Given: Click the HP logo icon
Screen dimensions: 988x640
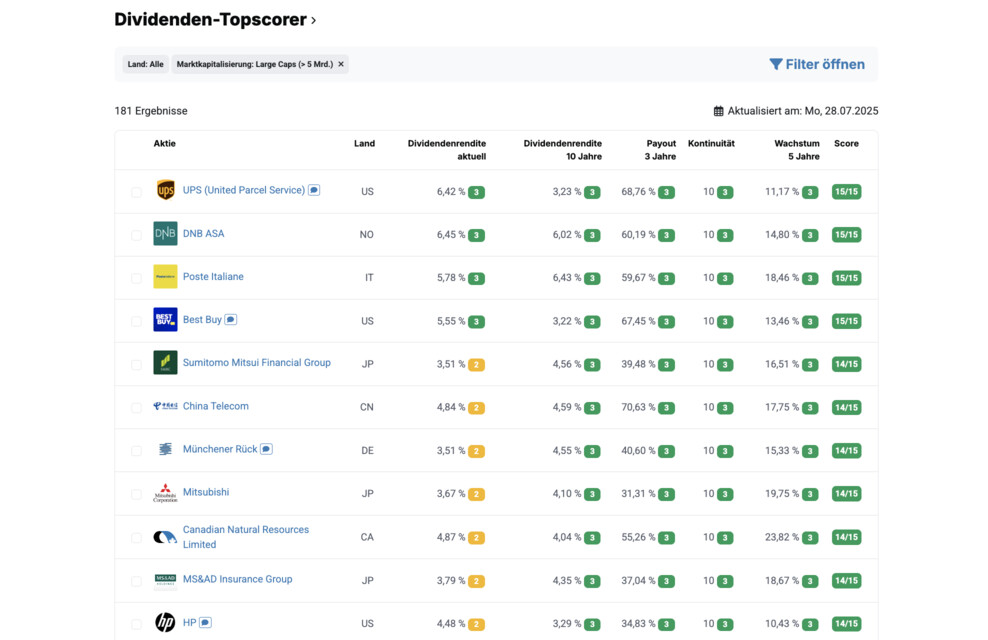Looking at the screenshot, I should coord(165,622).
